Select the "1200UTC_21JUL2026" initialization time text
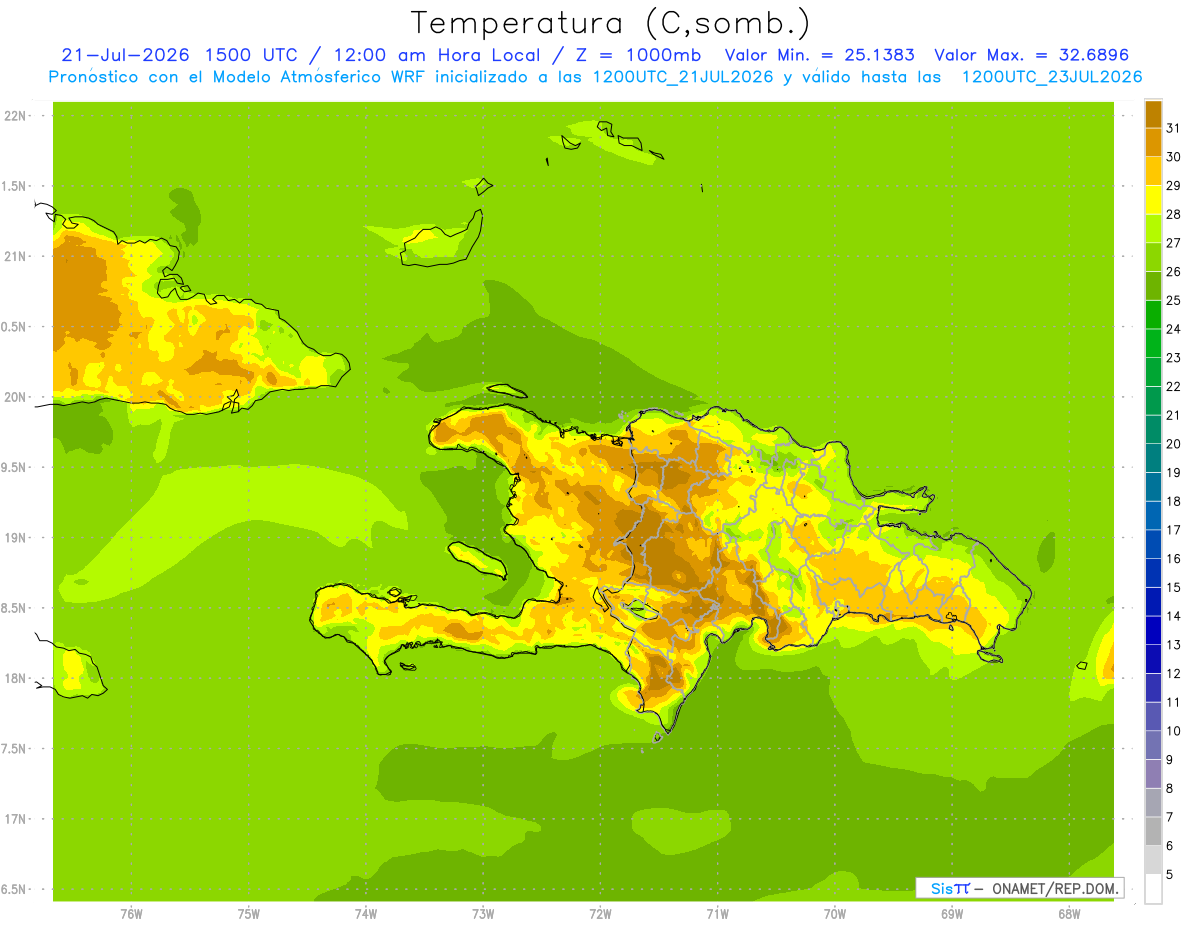Viewport: 1200px width, 927px height. click(679, 77)
